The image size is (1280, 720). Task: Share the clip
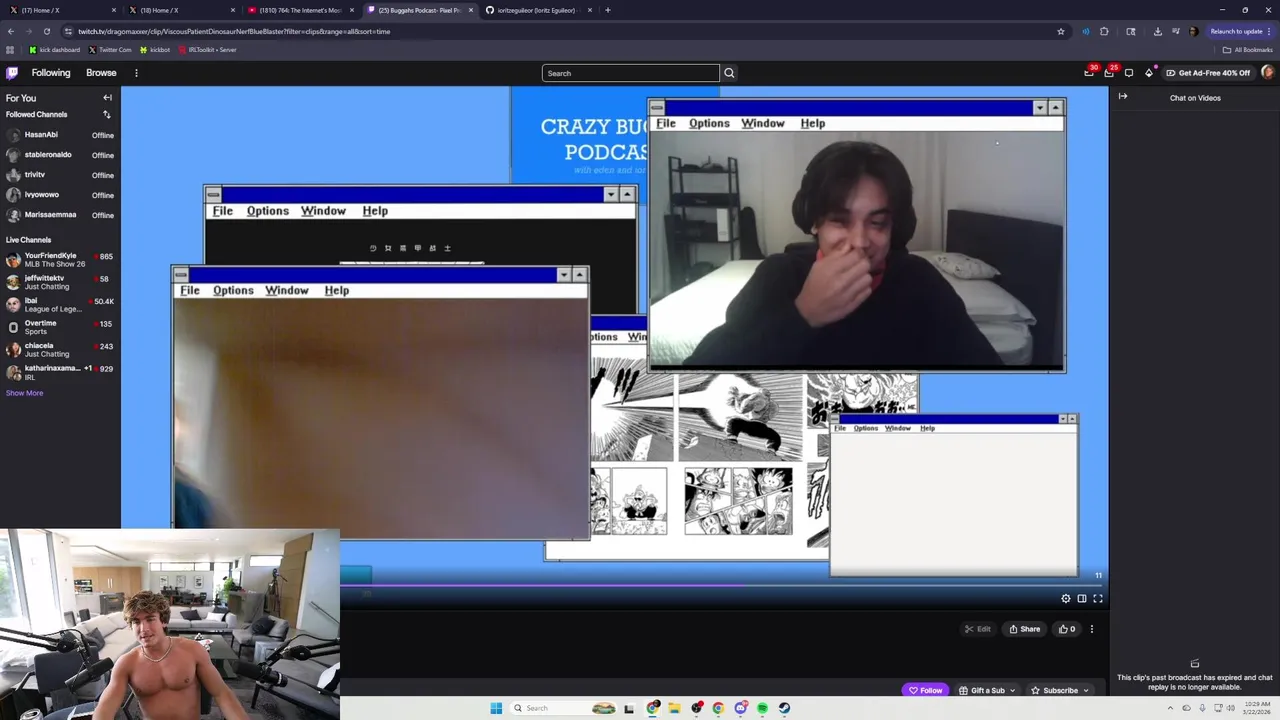[1025, 629]
